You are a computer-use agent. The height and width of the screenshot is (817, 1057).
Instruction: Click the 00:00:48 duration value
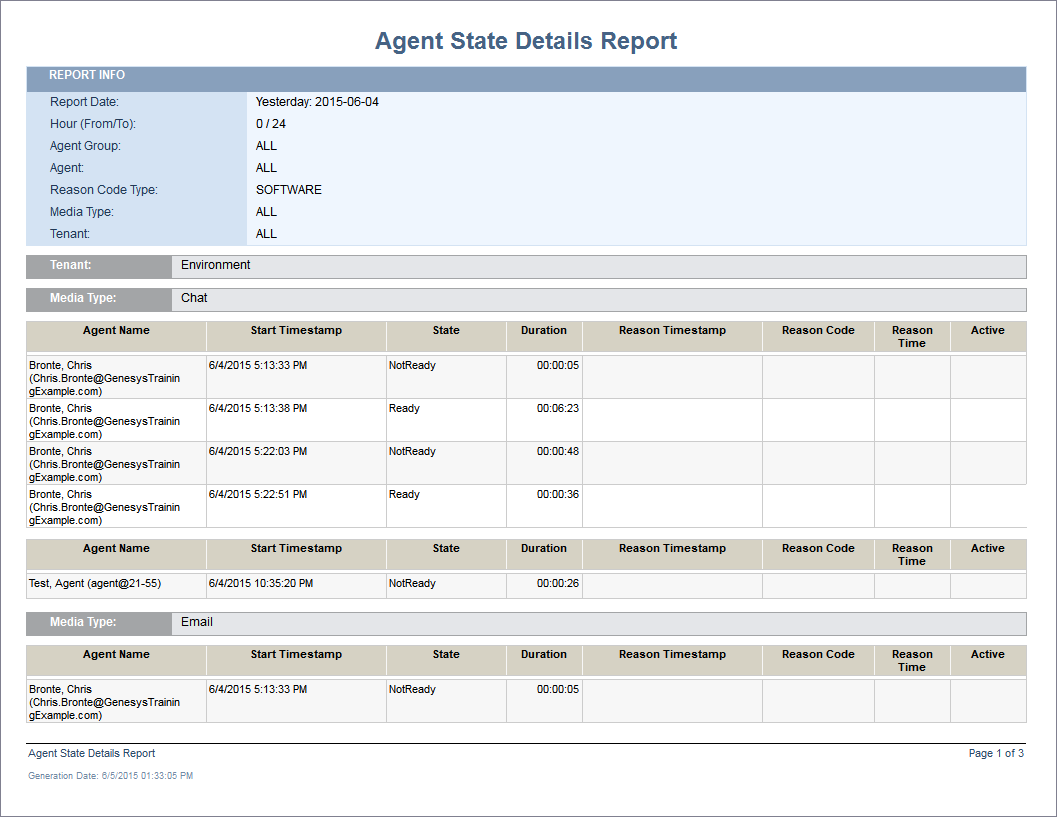(557, 451)
